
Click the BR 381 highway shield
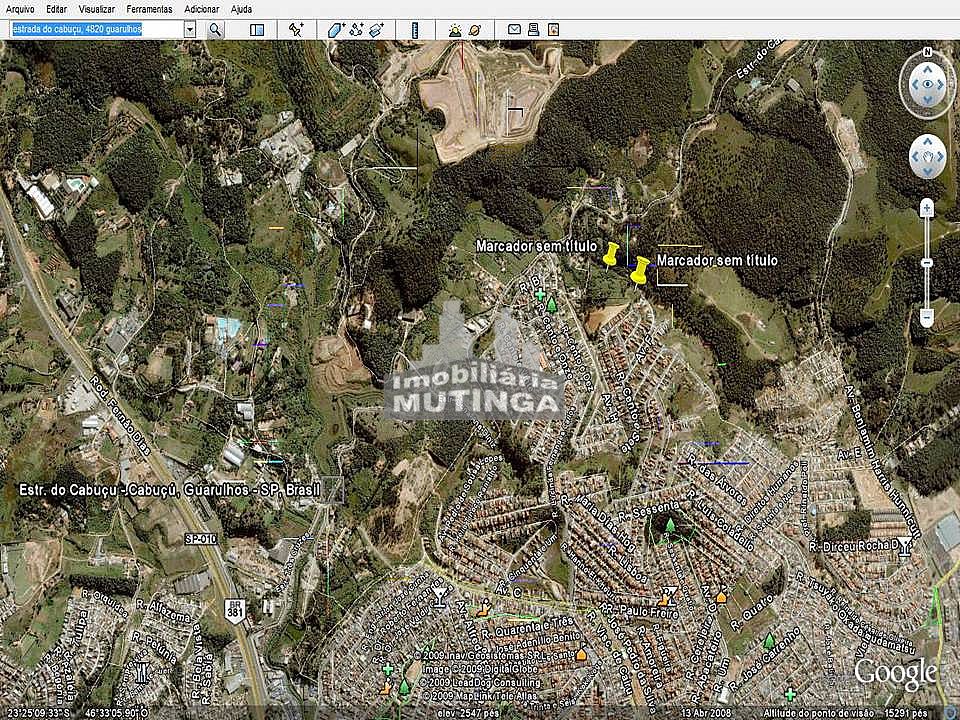click(234, 610)
